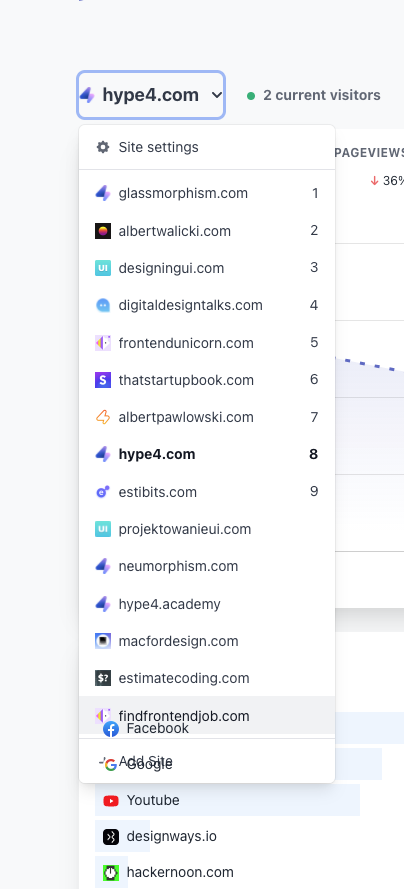Viewport: 404px width, 889px height.
Task: Switch to hype4.academy site
Action: pyautogui.click(x=207, y=604)
